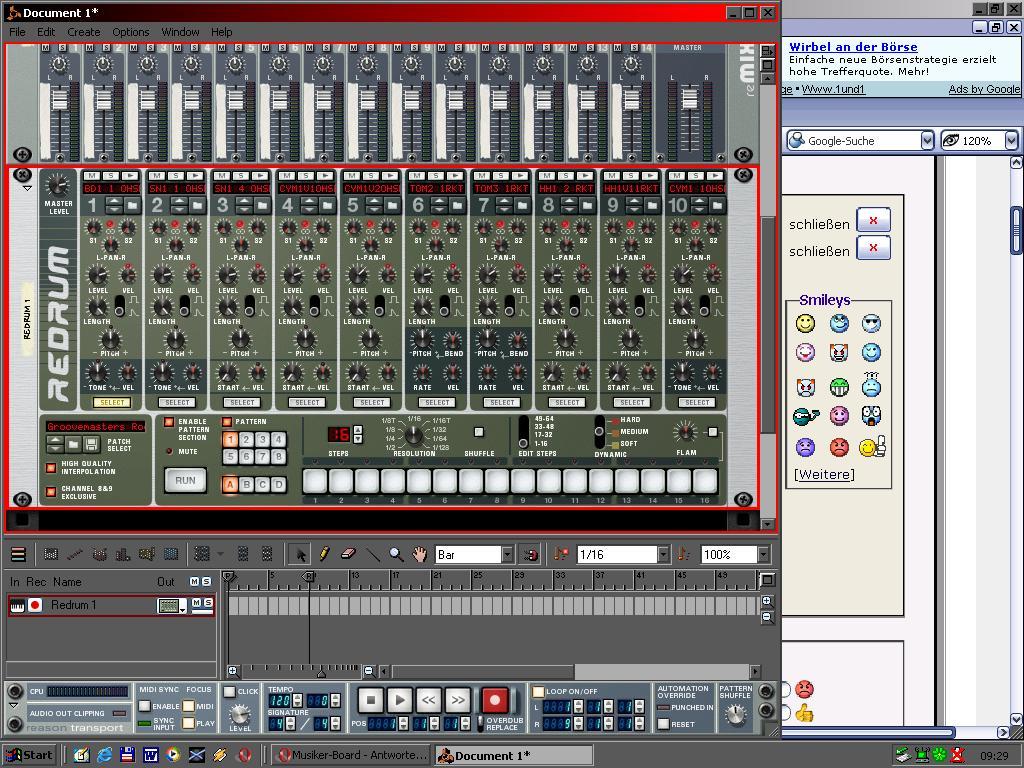Open Internet Explorer from the taskbar
This screenshot has width=1024, height=768.
click(104, 756)
